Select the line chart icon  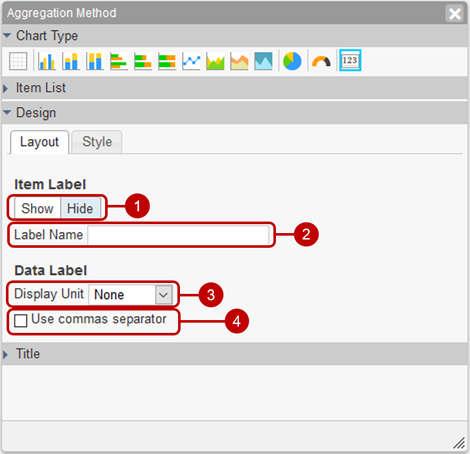191,61
